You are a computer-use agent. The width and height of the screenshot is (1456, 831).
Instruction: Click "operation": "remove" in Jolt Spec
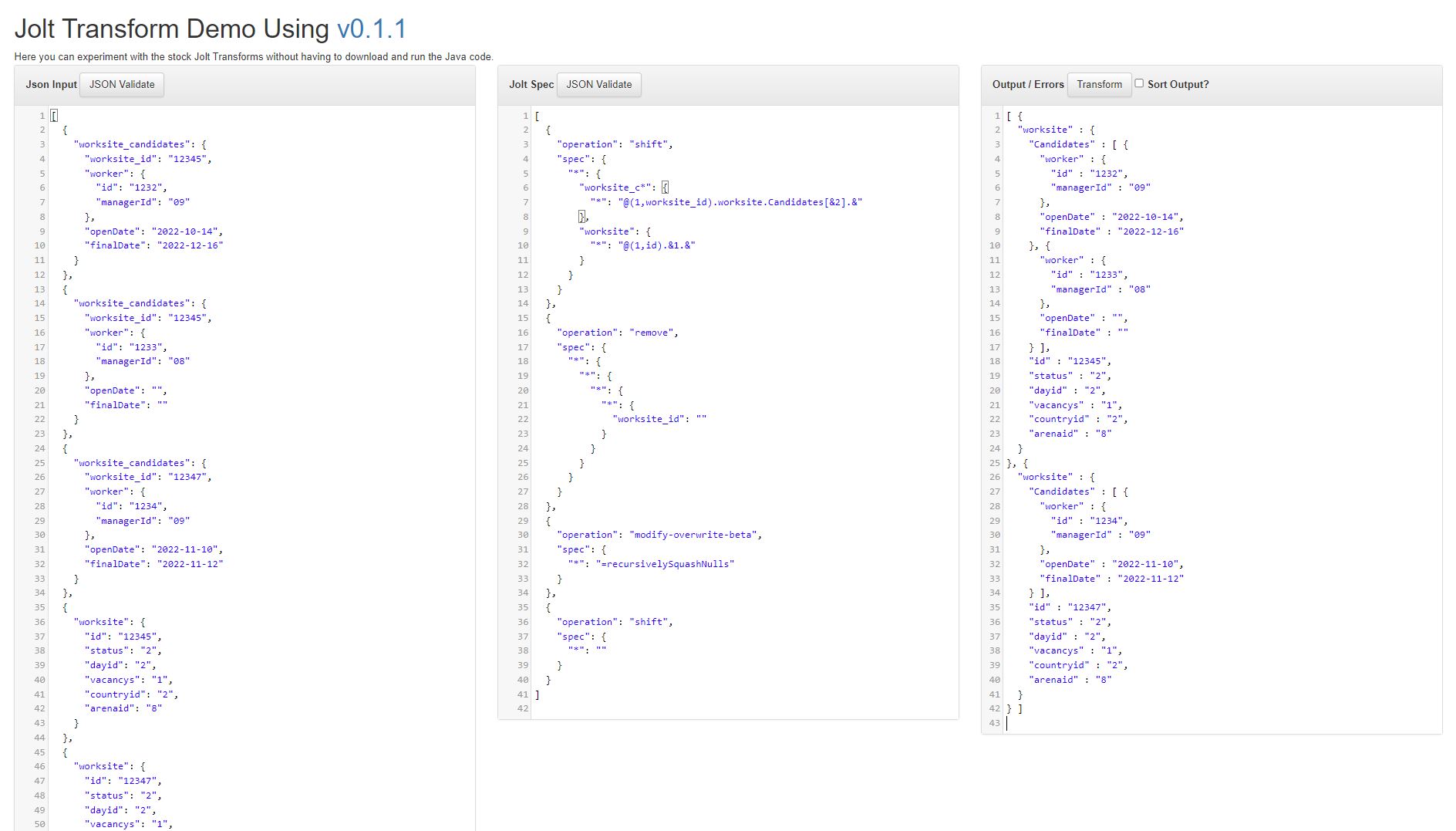(x=618, y=333)
